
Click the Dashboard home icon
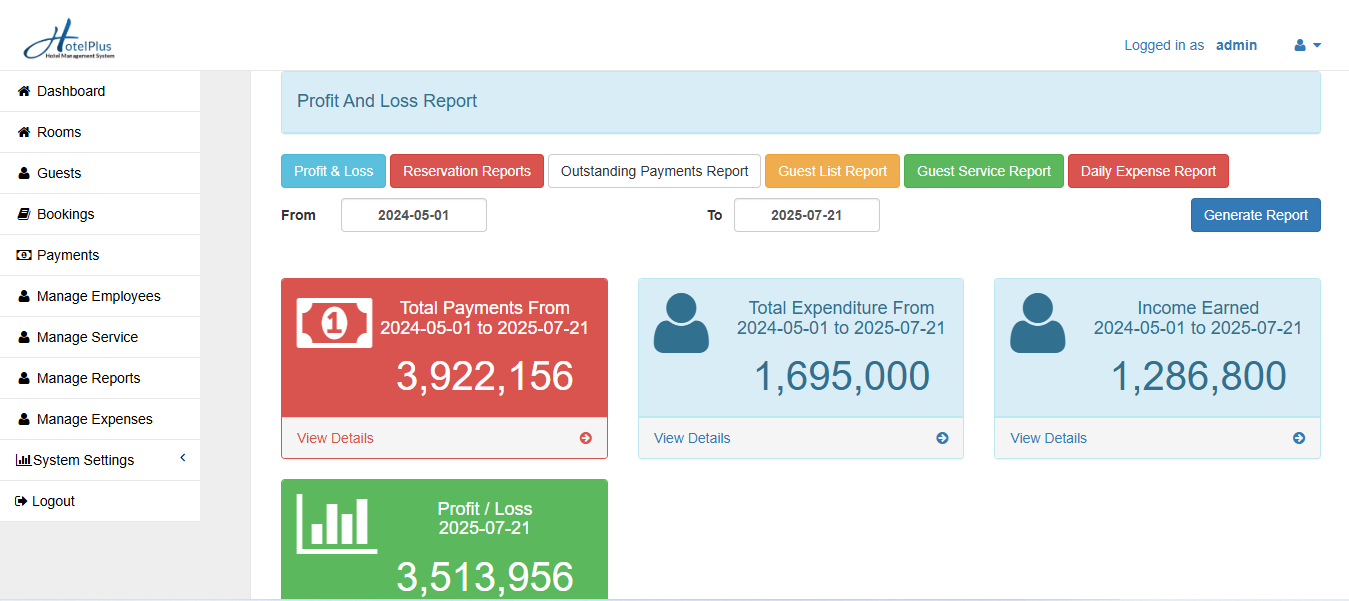(25, 91)
